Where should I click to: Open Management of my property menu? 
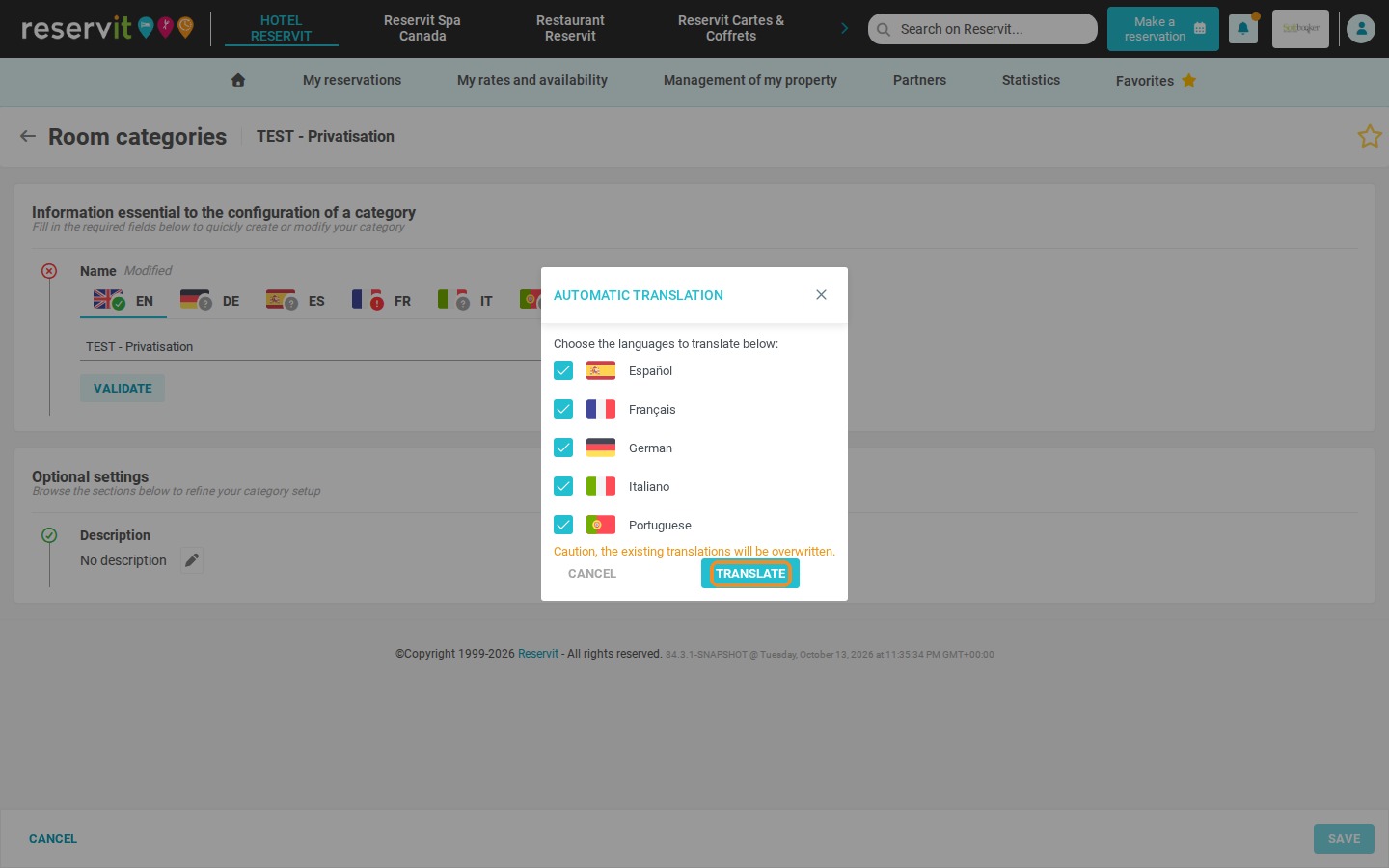(x=749, y=80)
